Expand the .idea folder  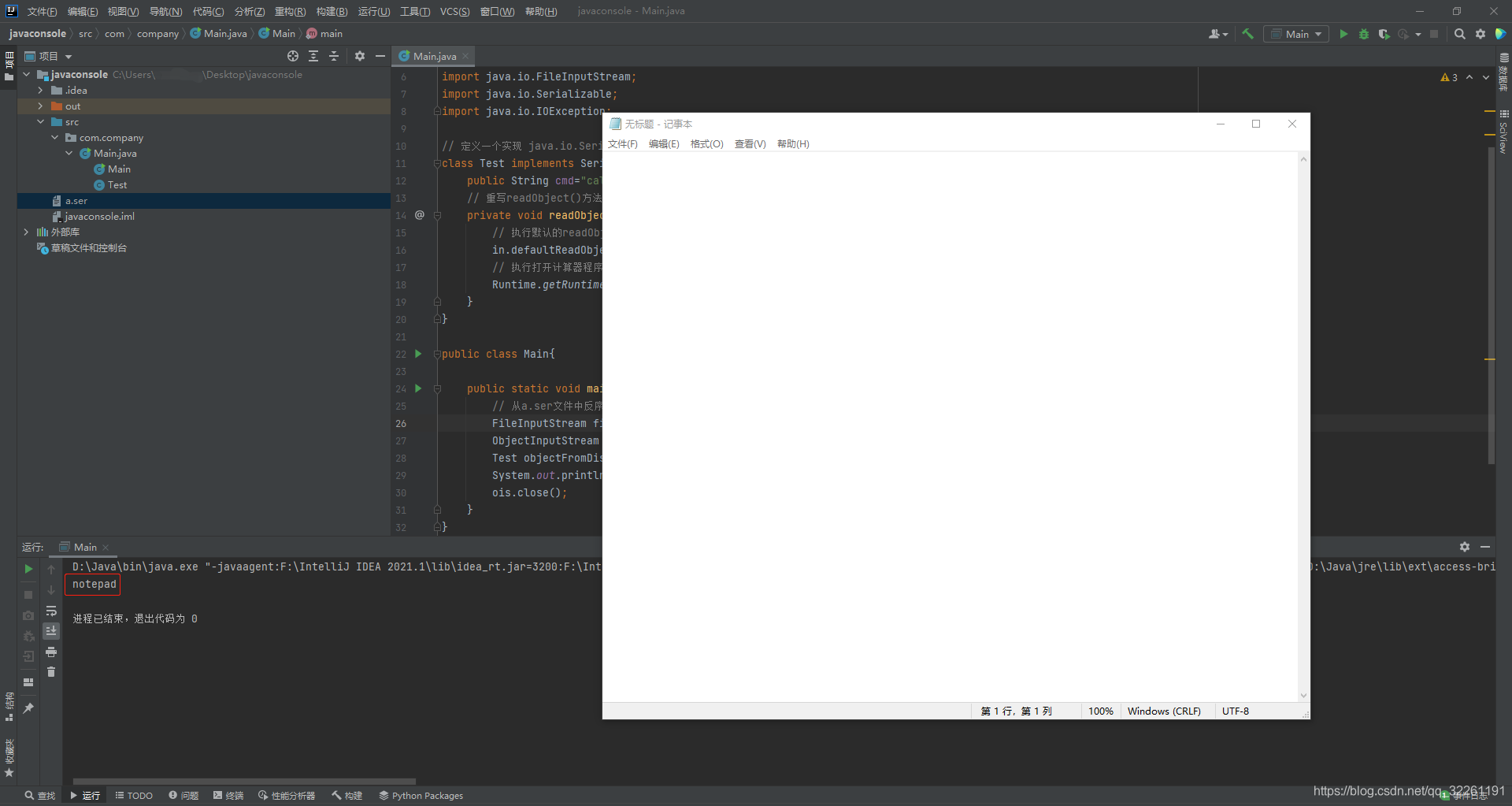[41, 90]
